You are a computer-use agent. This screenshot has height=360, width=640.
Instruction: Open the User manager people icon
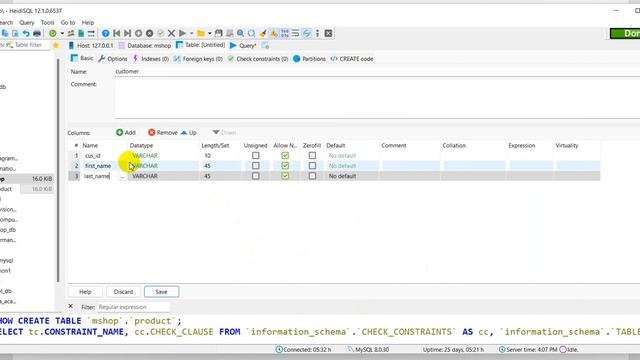71,33
